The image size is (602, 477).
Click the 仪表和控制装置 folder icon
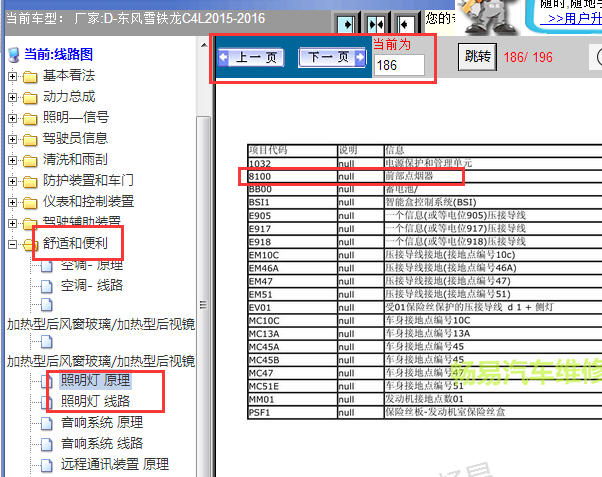pos(30,203)
